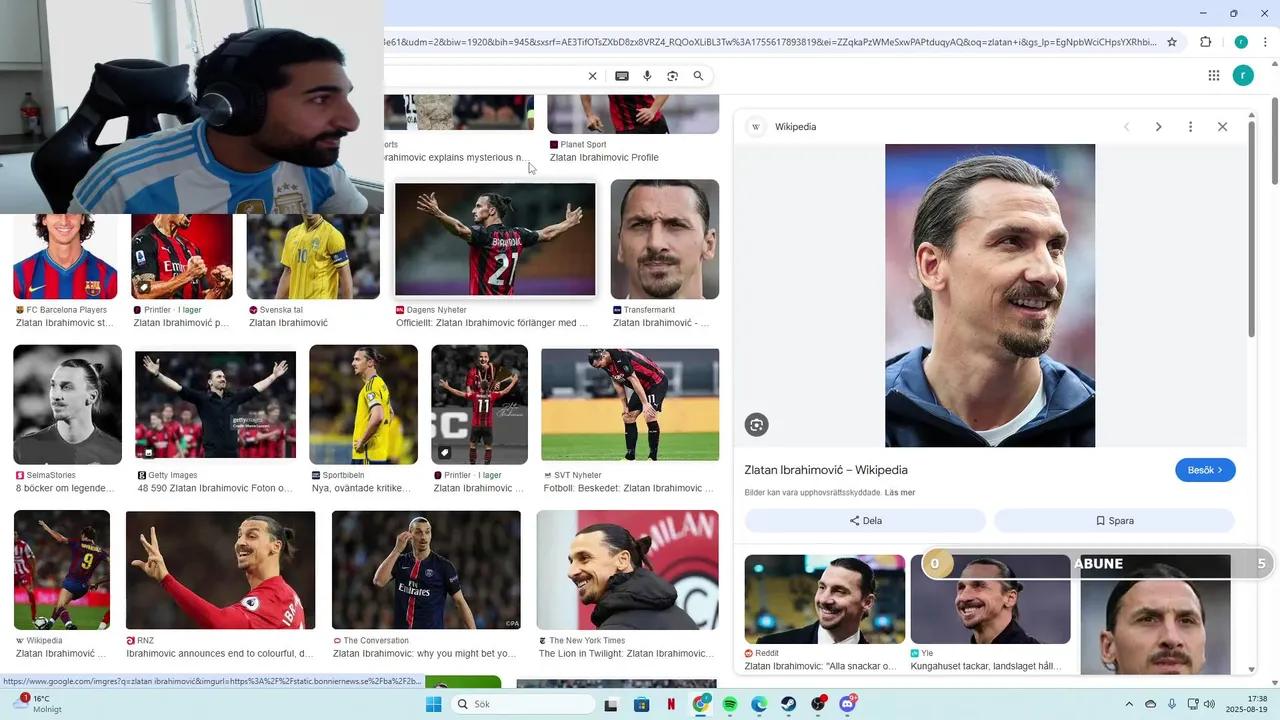This screenshot has height=720, width=1280.
Task: Click preview panel scrollbar thumb
Action: 1251,229
